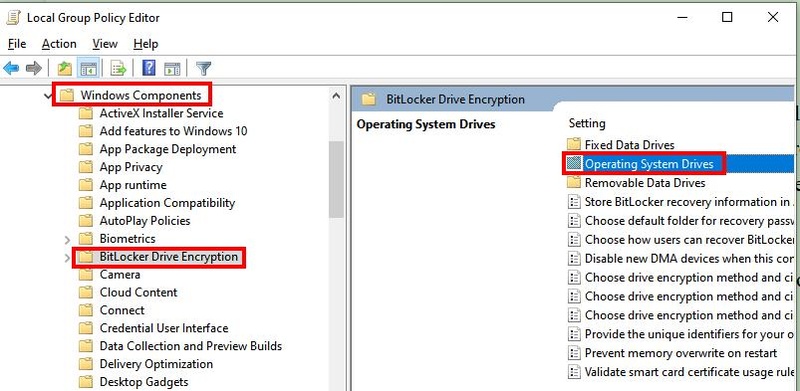The width and height of the screenshot is (800, 391).
Task: Maximize the Local Group Policy Editor window
Action: point(727,17)
